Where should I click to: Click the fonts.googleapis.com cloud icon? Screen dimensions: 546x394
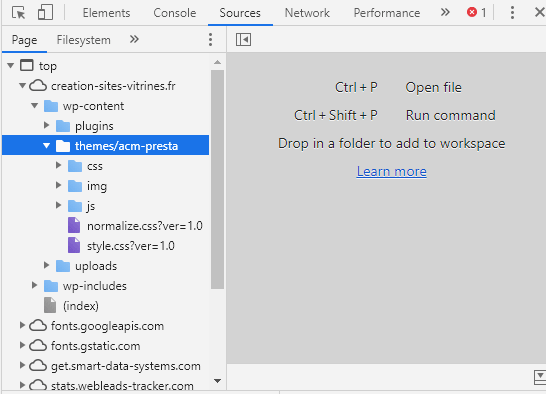click(x=38, y=325)
